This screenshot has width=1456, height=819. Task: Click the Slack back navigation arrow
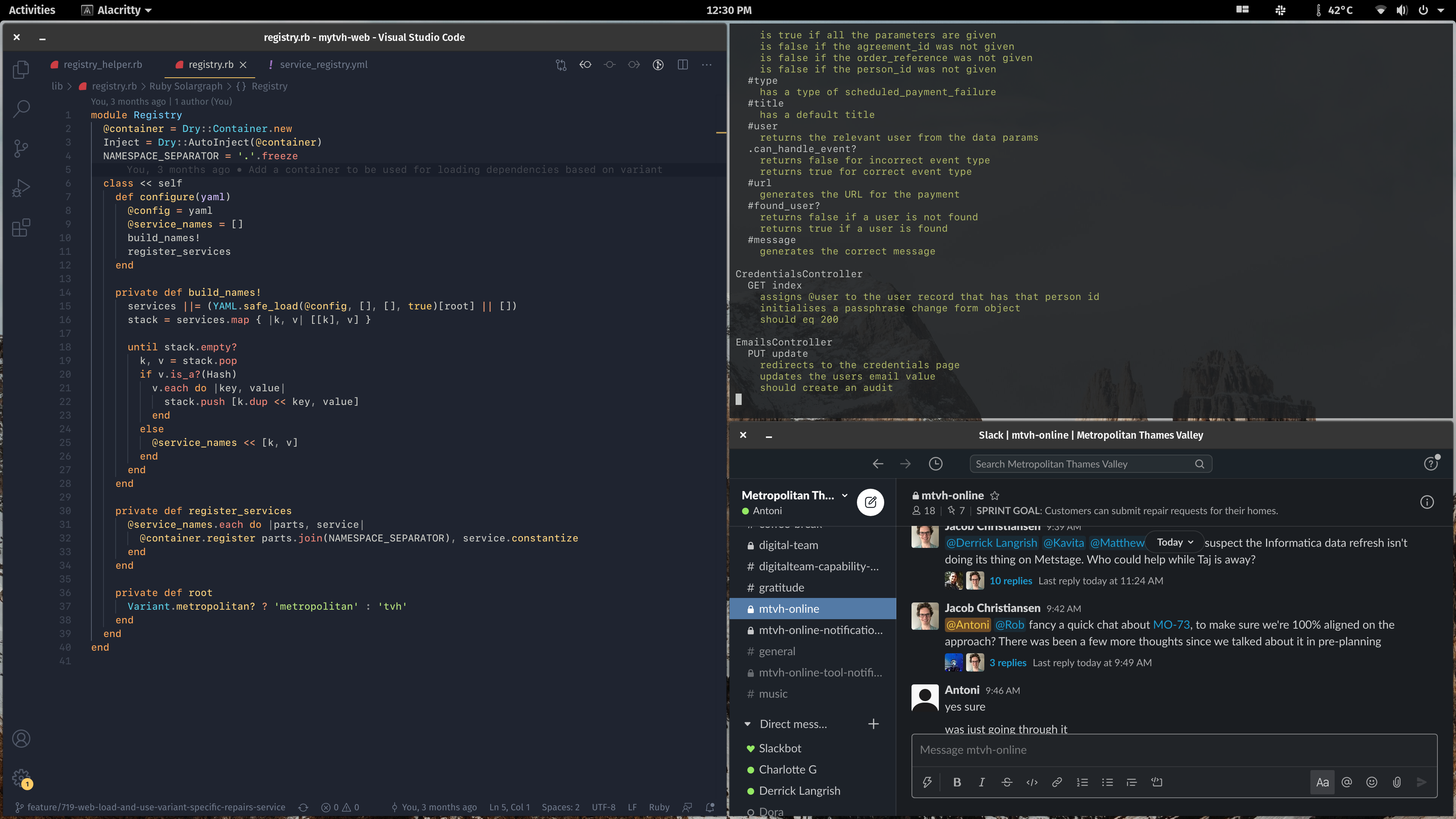tap(878, 464)
